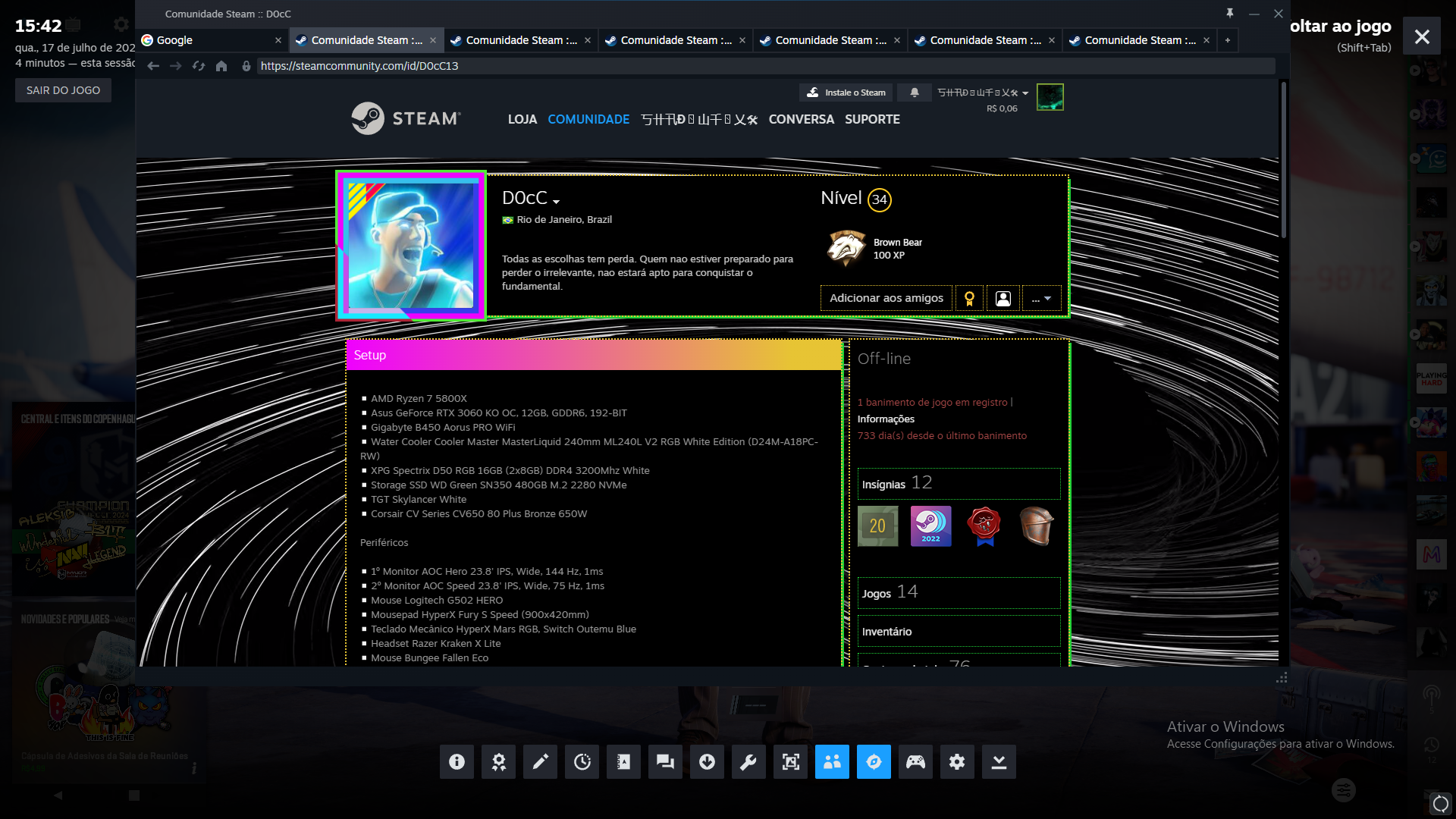This screenshot has width=1456, height=819.
Task: Click the screenshots capture icon
Action: click(x=790, y=761)
